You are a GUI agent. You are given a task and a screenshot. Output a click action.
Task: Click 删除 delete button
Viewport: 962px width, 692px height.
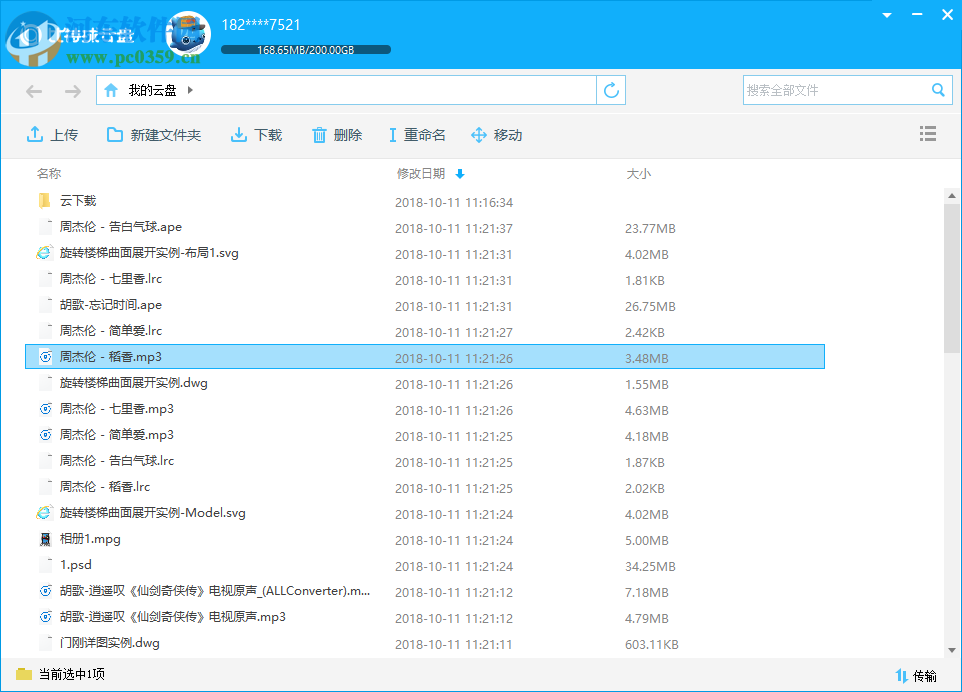tap(337, 134)
